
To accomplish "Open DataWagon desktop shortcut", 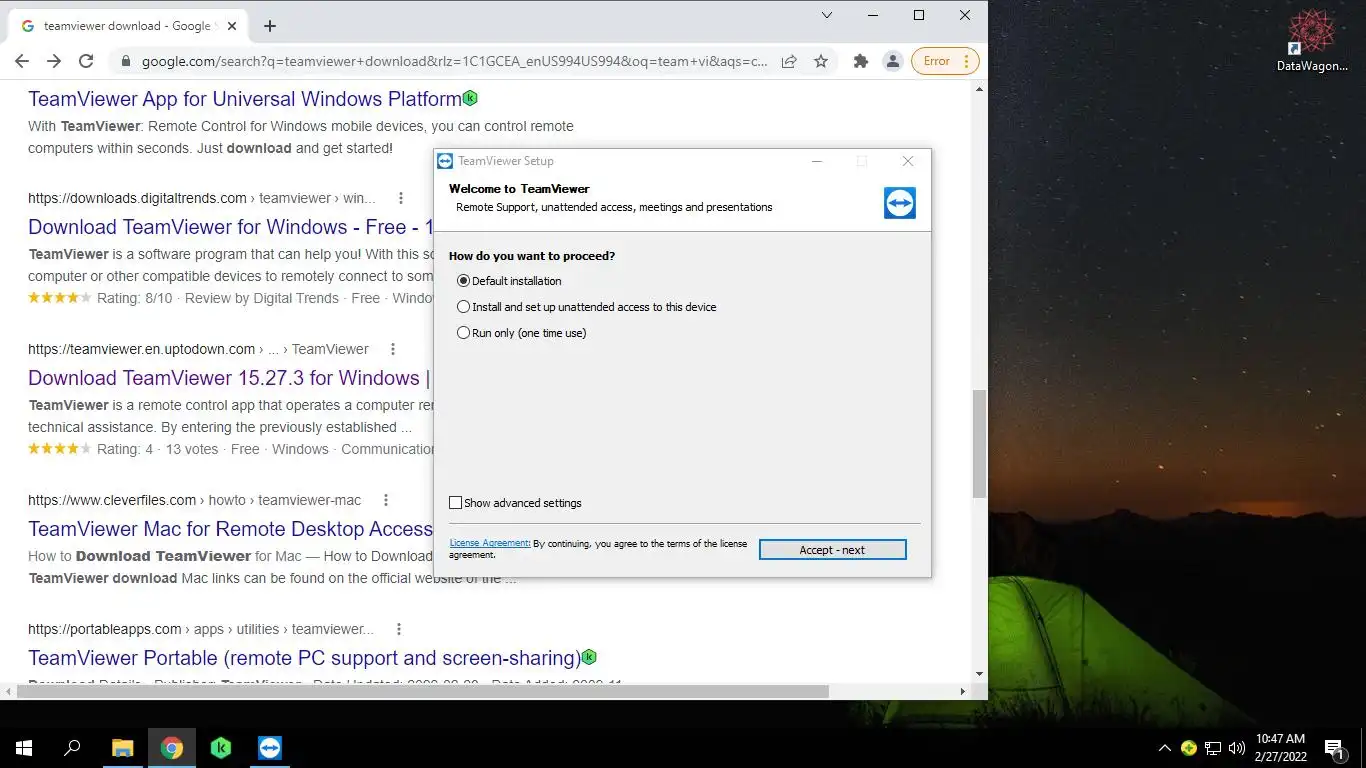I will 1312,41.
